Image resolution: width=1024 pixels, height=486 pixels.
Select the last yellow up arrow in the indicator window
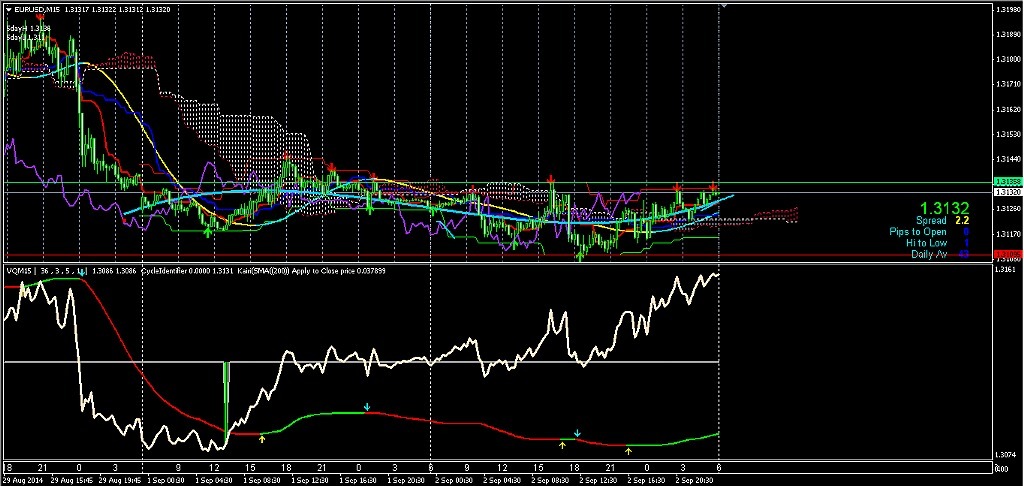(628, 450)
